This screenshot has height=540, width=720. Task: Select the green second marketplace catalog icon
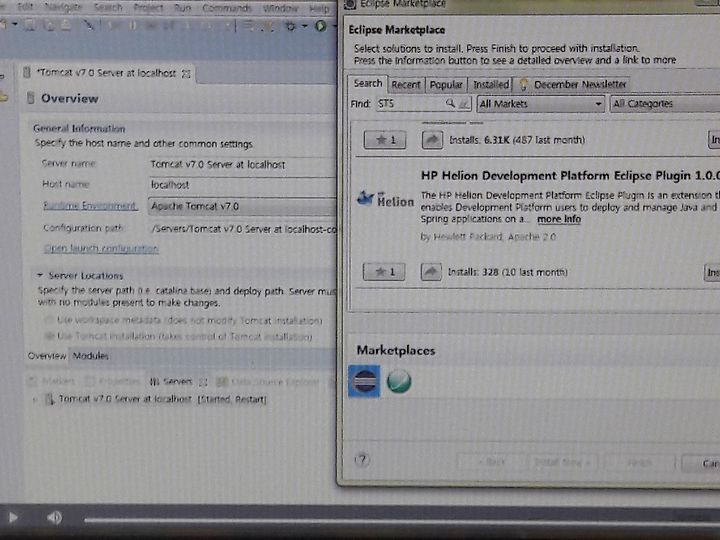399,382
